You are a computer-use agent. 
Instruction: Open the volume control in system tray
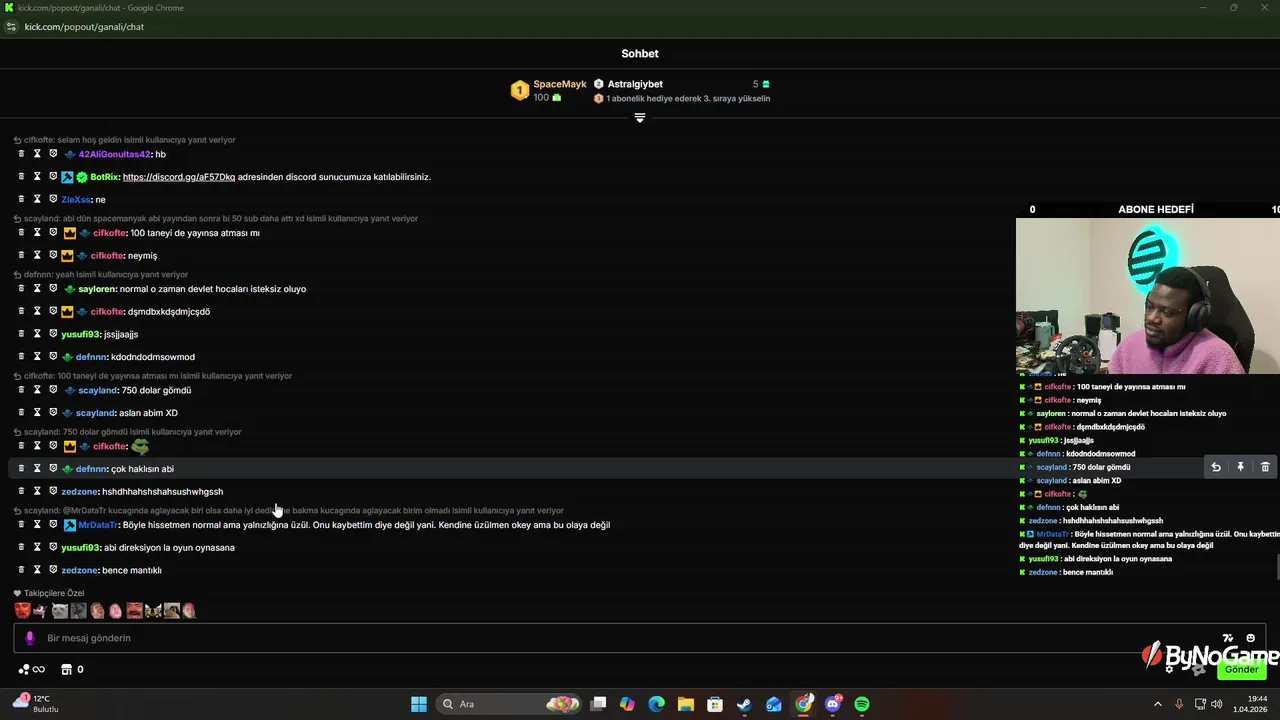coord(1216,704)
